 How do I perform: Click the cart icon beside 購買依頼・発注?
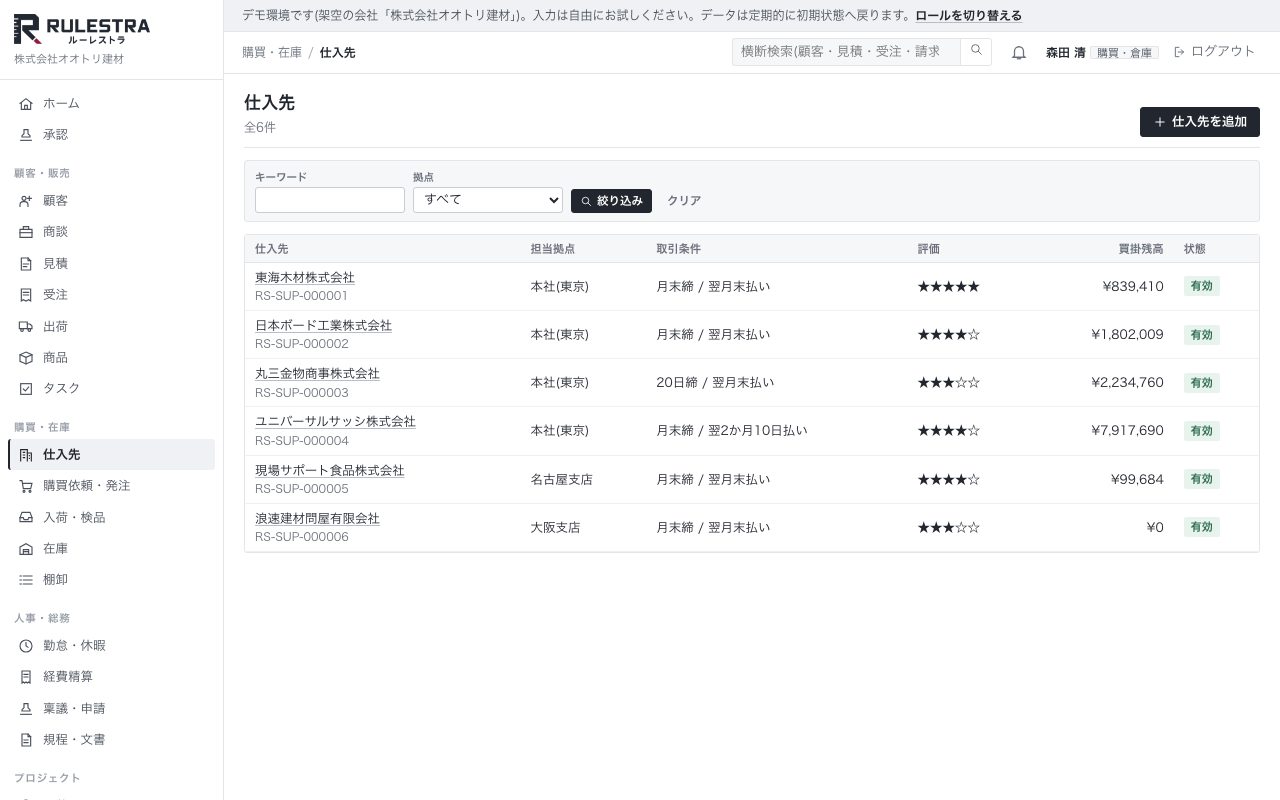point(26,486)
